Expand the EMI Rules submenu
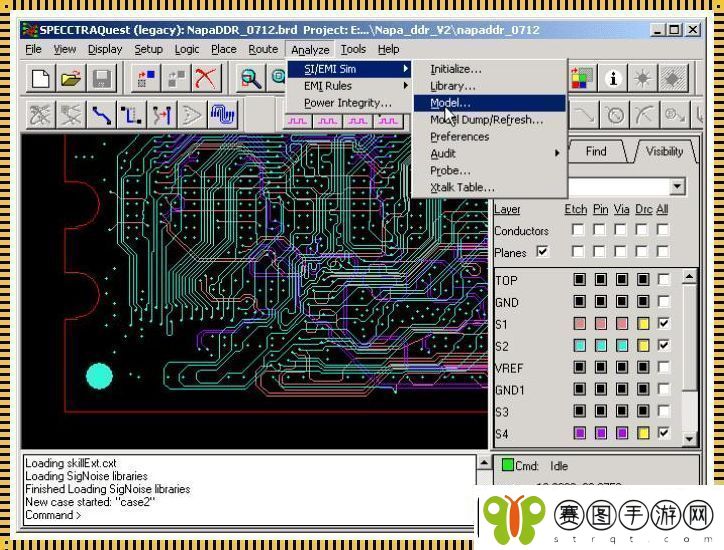 click(350, 86)
